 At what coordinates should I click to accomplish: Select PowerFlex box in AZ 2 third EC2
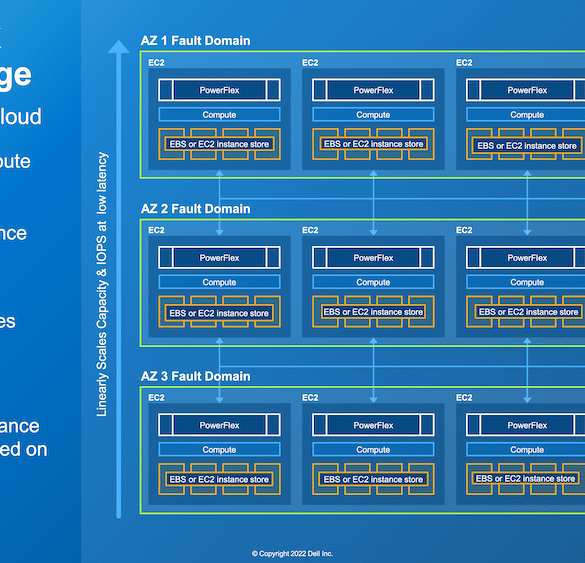[x=526, y=257]
